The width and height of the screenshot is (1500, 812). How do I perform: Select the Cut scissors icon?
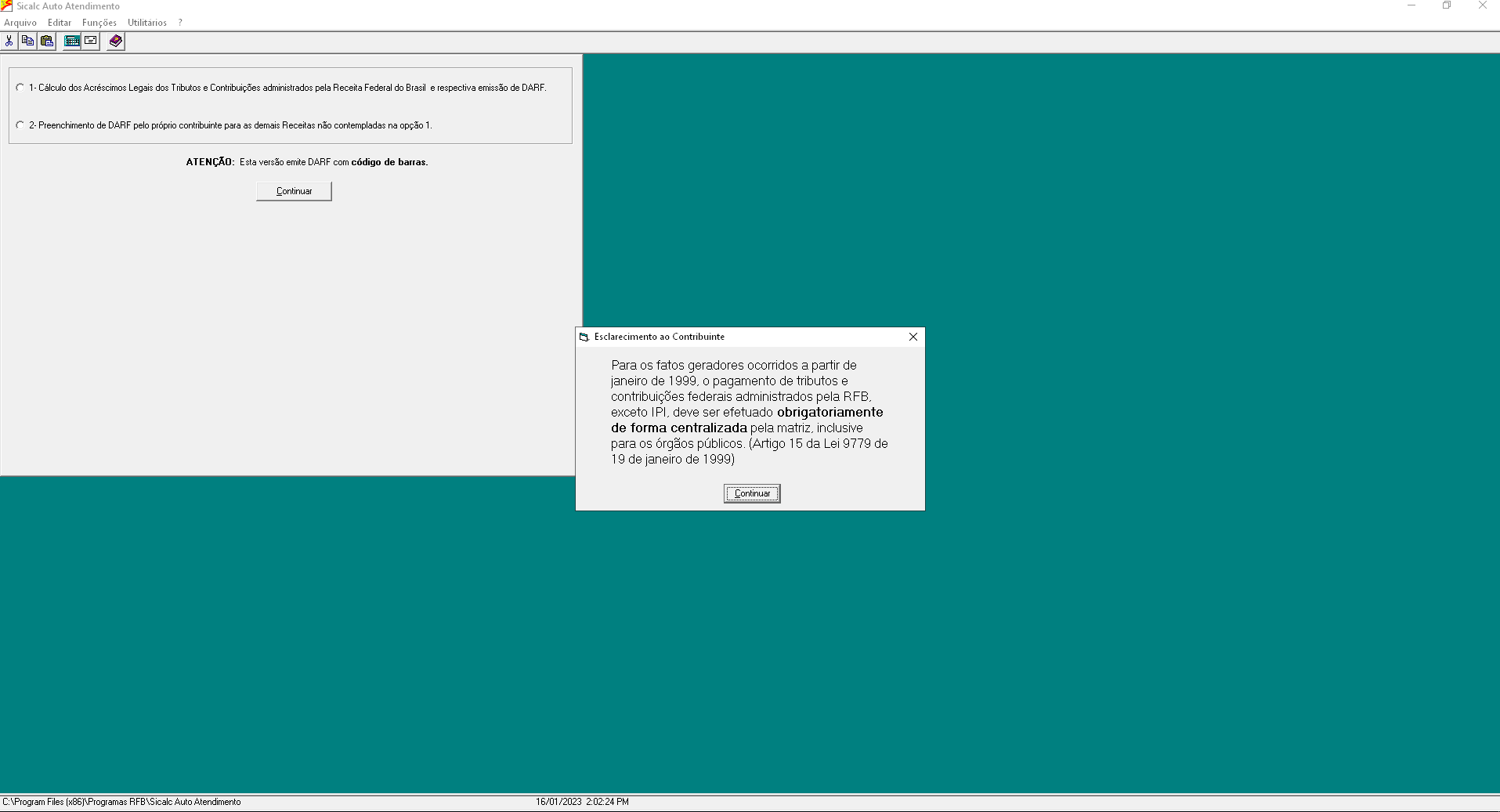click(9, 41)
